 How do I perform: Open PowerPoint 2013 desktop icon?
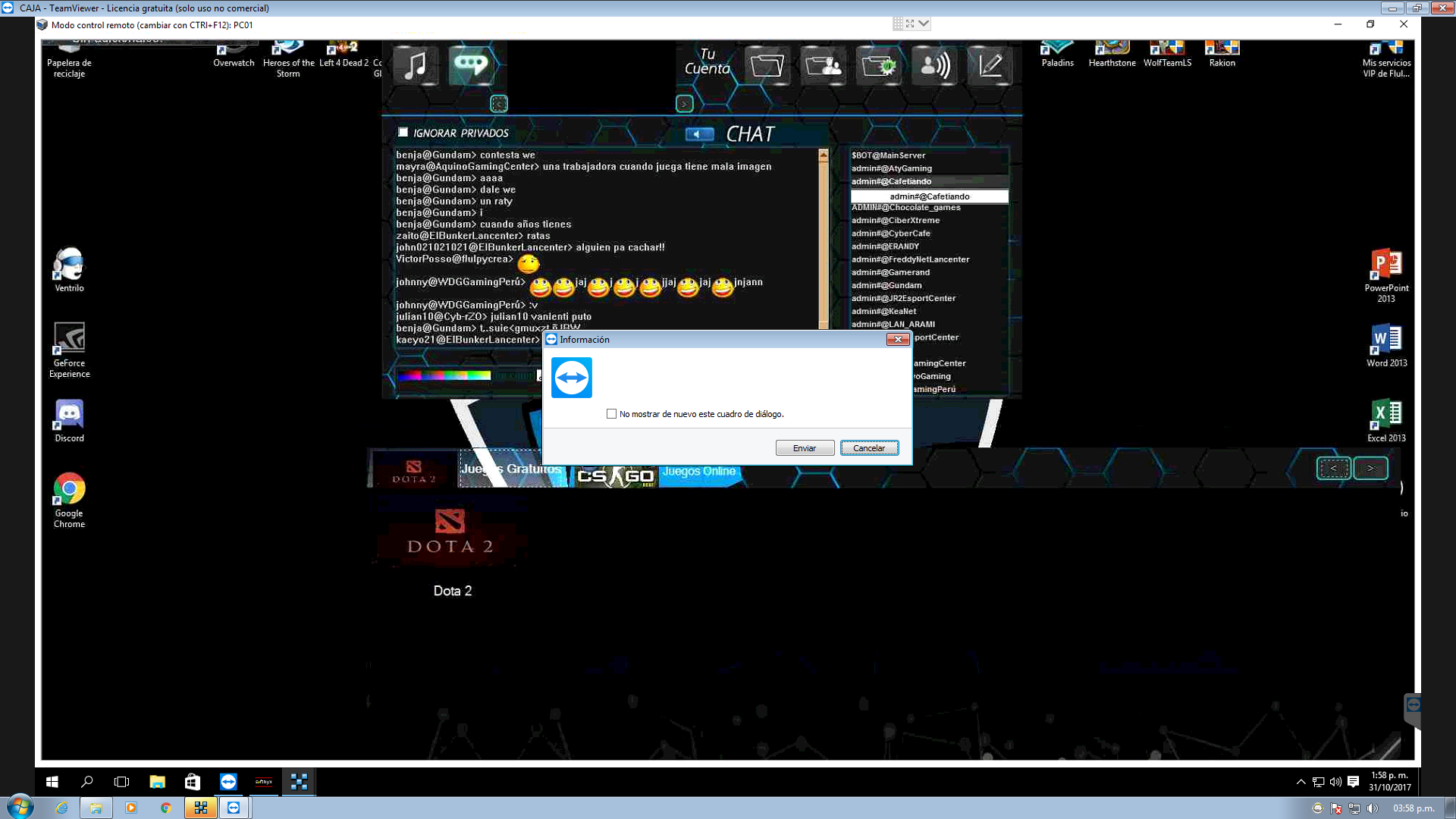pyautogui.click(x=1386, y=275)
